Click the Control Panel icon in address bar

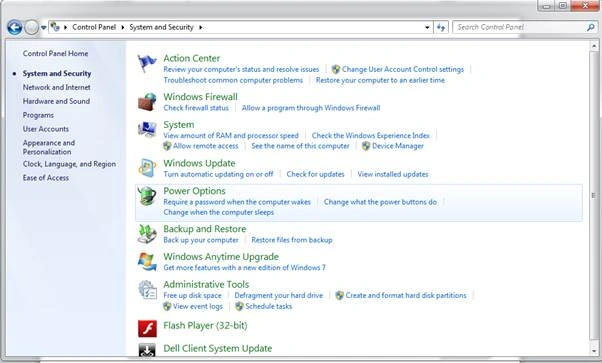tap(55, 27)
